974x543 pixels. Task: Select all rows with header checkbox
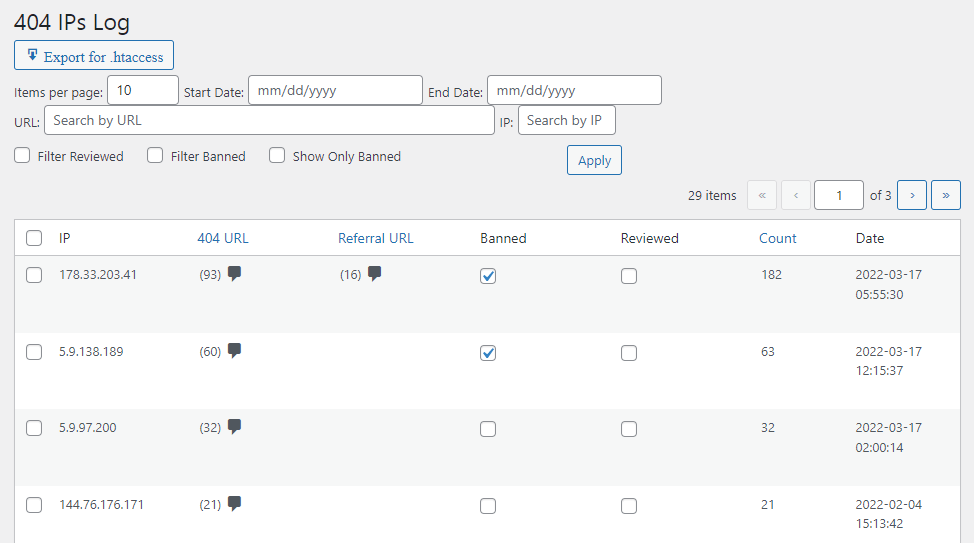(x=34, y=238)
